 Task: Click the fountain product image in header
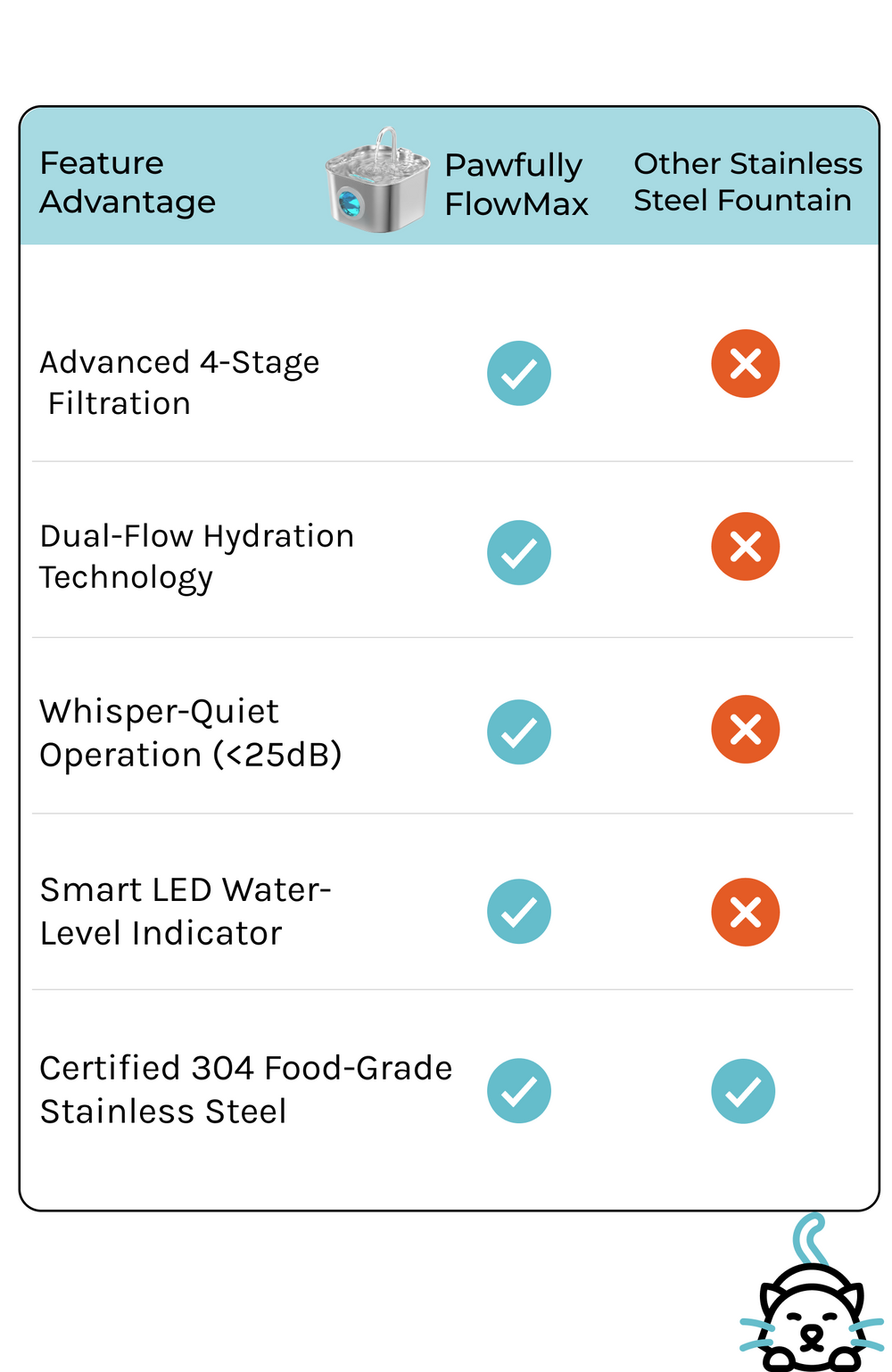377,181
